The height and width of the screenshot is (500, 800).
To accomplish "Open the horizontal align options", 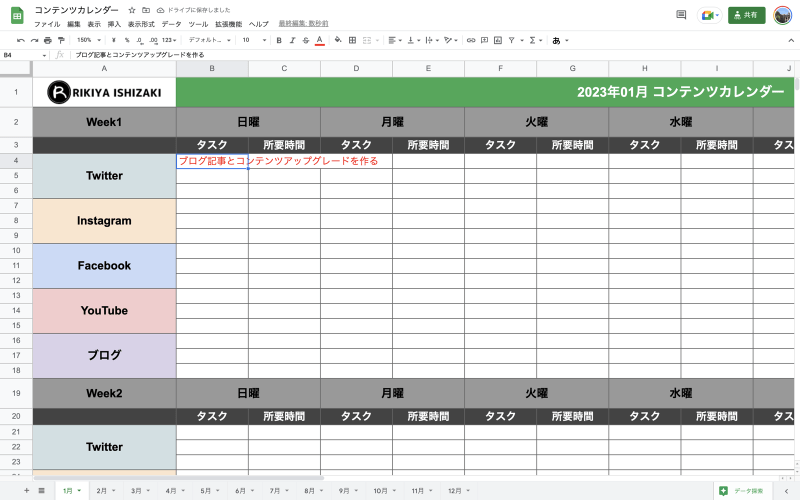I will [394, 40].
